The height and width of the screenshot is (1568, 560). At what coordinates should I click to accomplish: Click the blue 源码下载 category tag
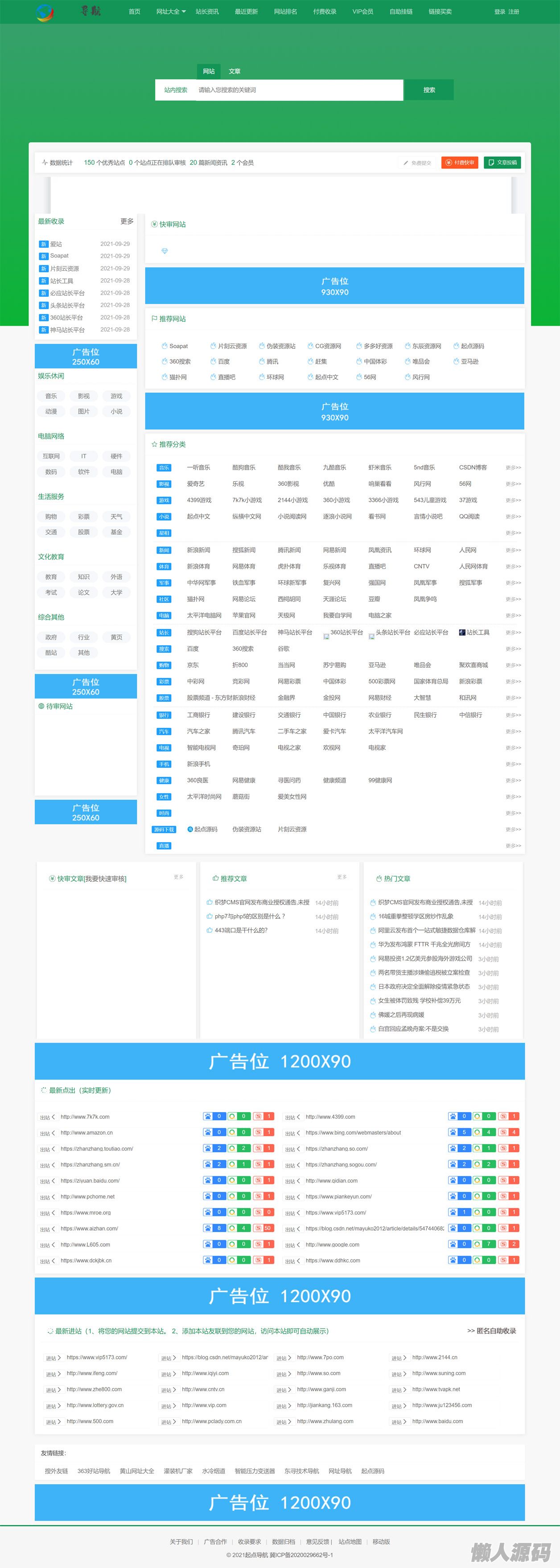pos(164,830)
